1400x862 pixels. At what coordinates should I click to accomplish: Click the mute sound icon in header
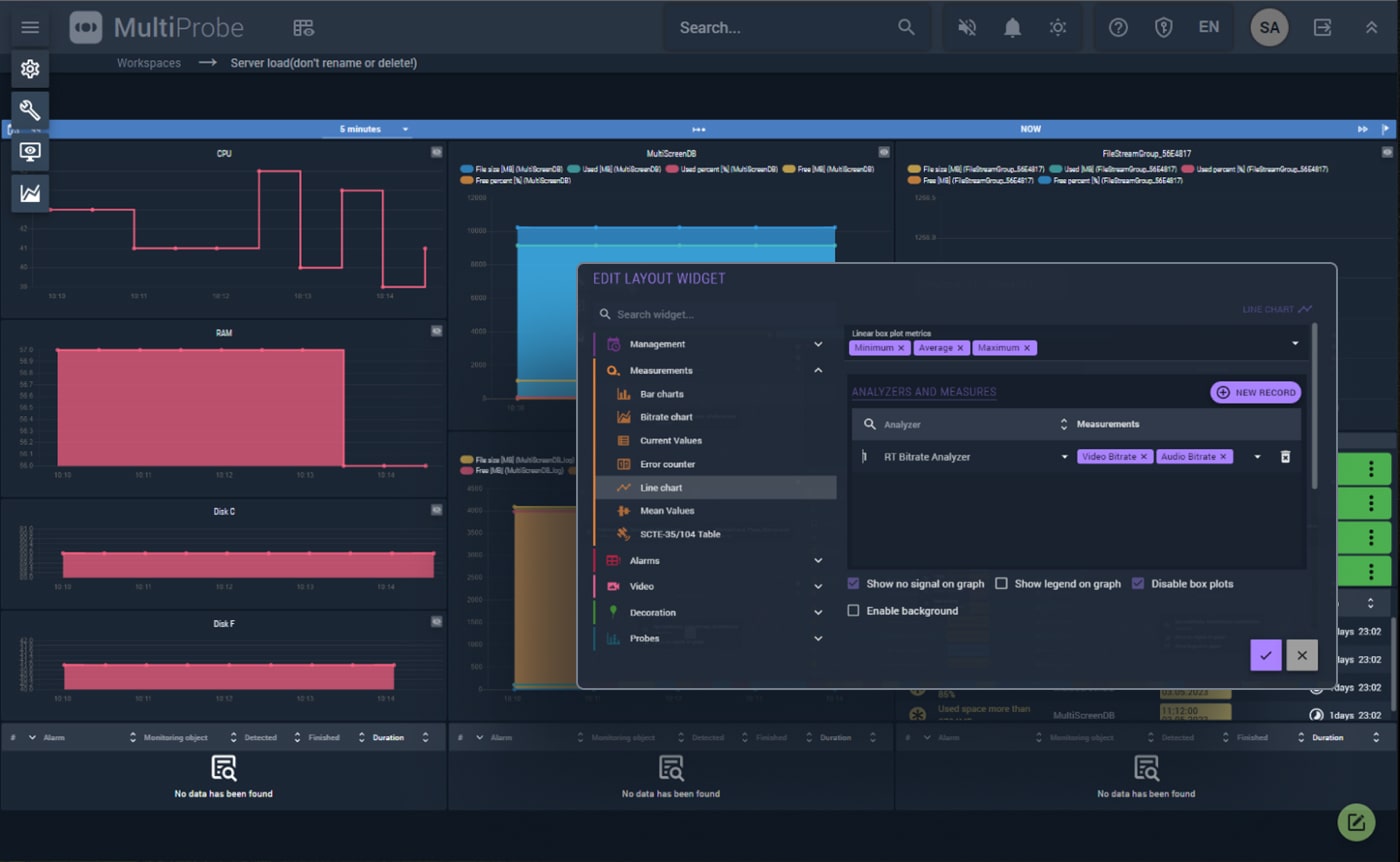coord(966,28)
